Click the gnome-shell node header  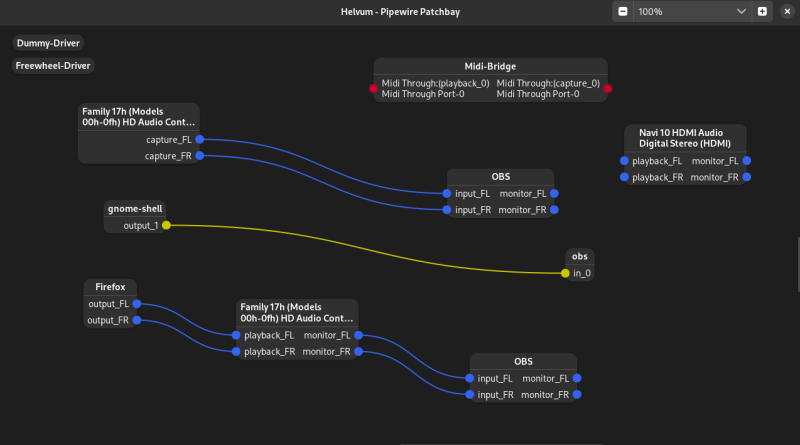coord(134,209)
